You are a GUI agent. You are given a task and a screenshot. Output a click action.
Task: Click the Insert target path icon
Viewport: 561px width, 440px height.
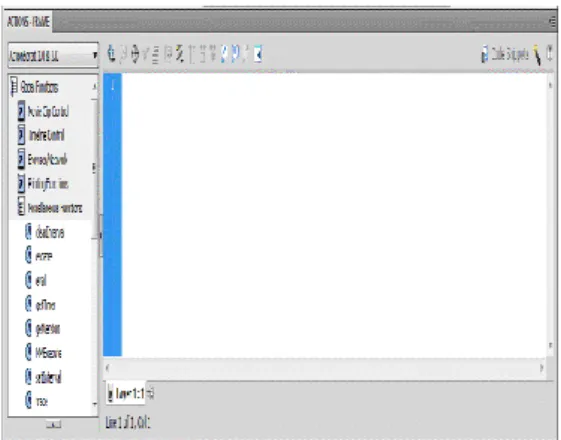135,55
